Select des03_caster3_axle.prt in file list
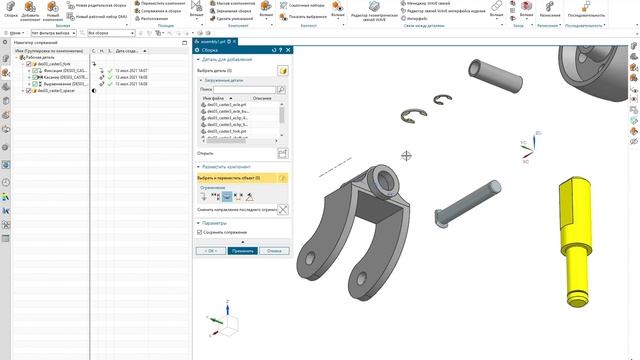 (x=227, y=105)
